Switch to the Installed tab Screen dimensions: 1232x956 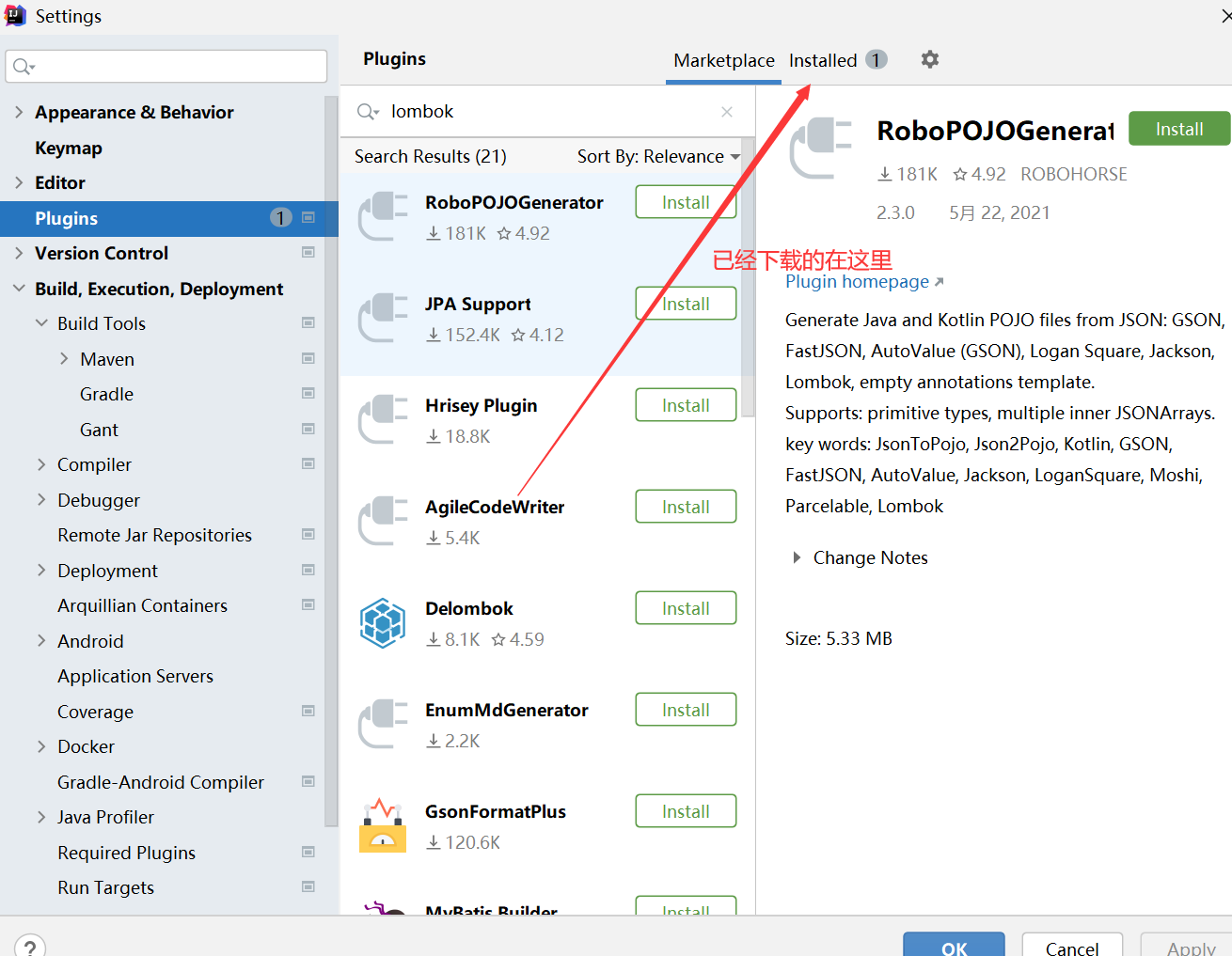(837, 60)
